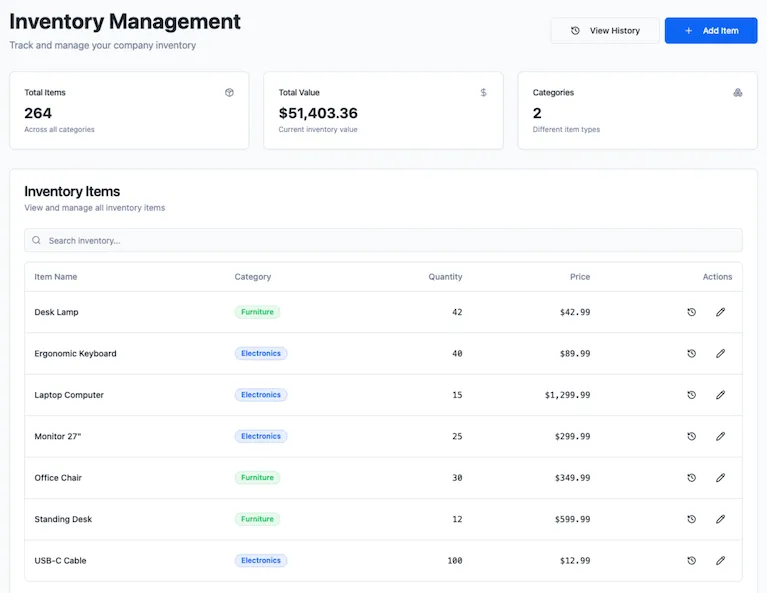Click pencil icon for Office Chair
767x593 pixels.
720,478
